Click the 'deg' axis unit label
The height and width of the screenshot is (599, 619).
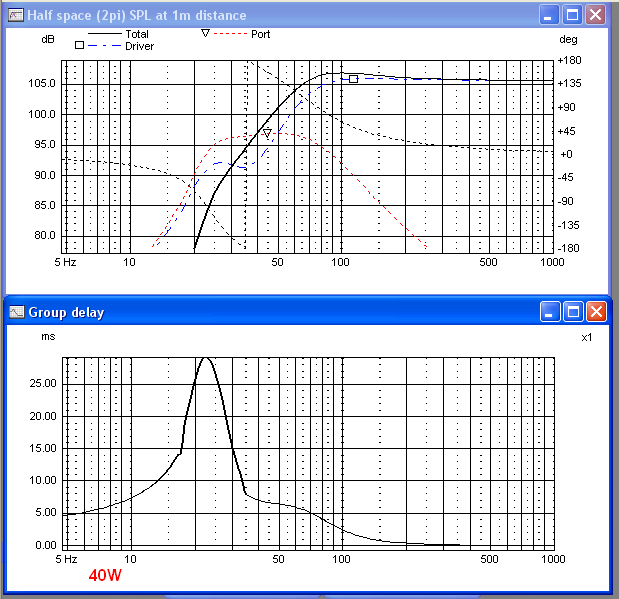(568, 39)
